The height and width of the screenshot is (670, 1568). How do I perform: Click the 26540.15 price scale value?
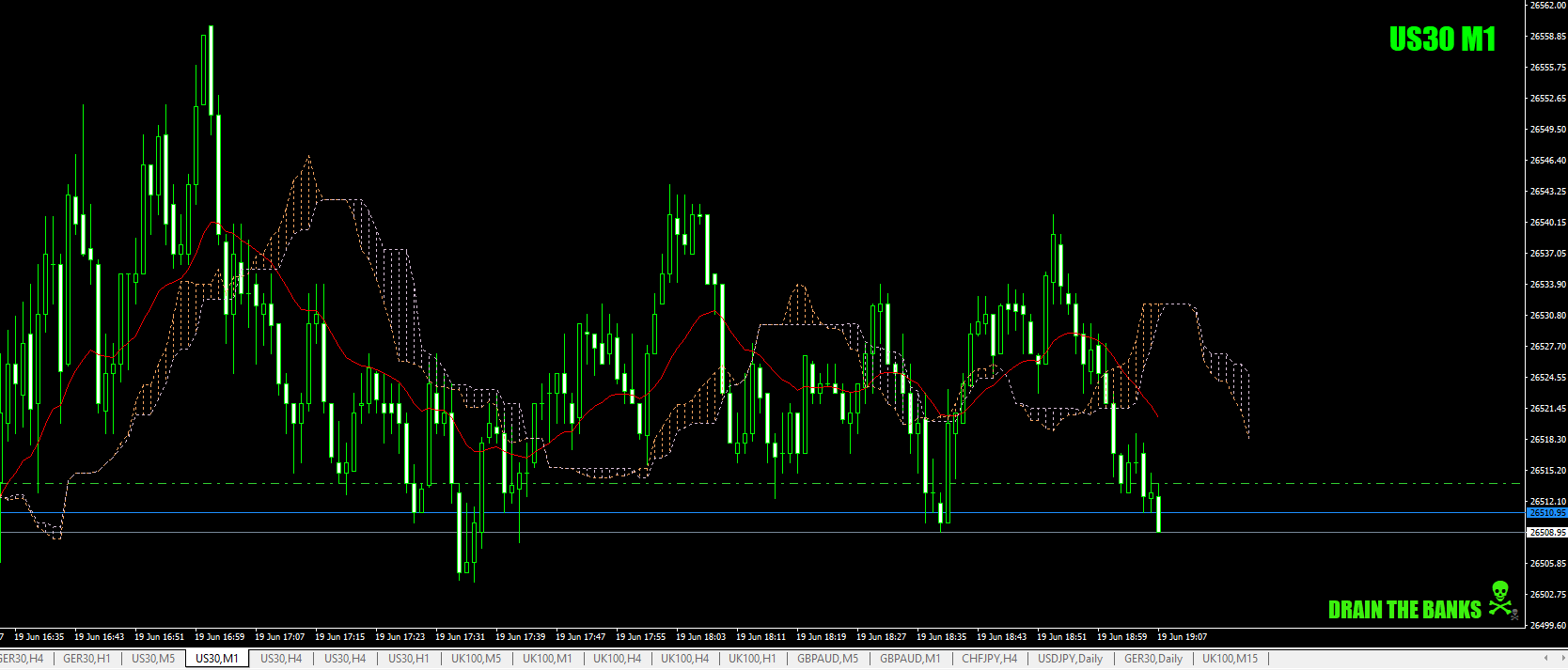pos(1547,223)
